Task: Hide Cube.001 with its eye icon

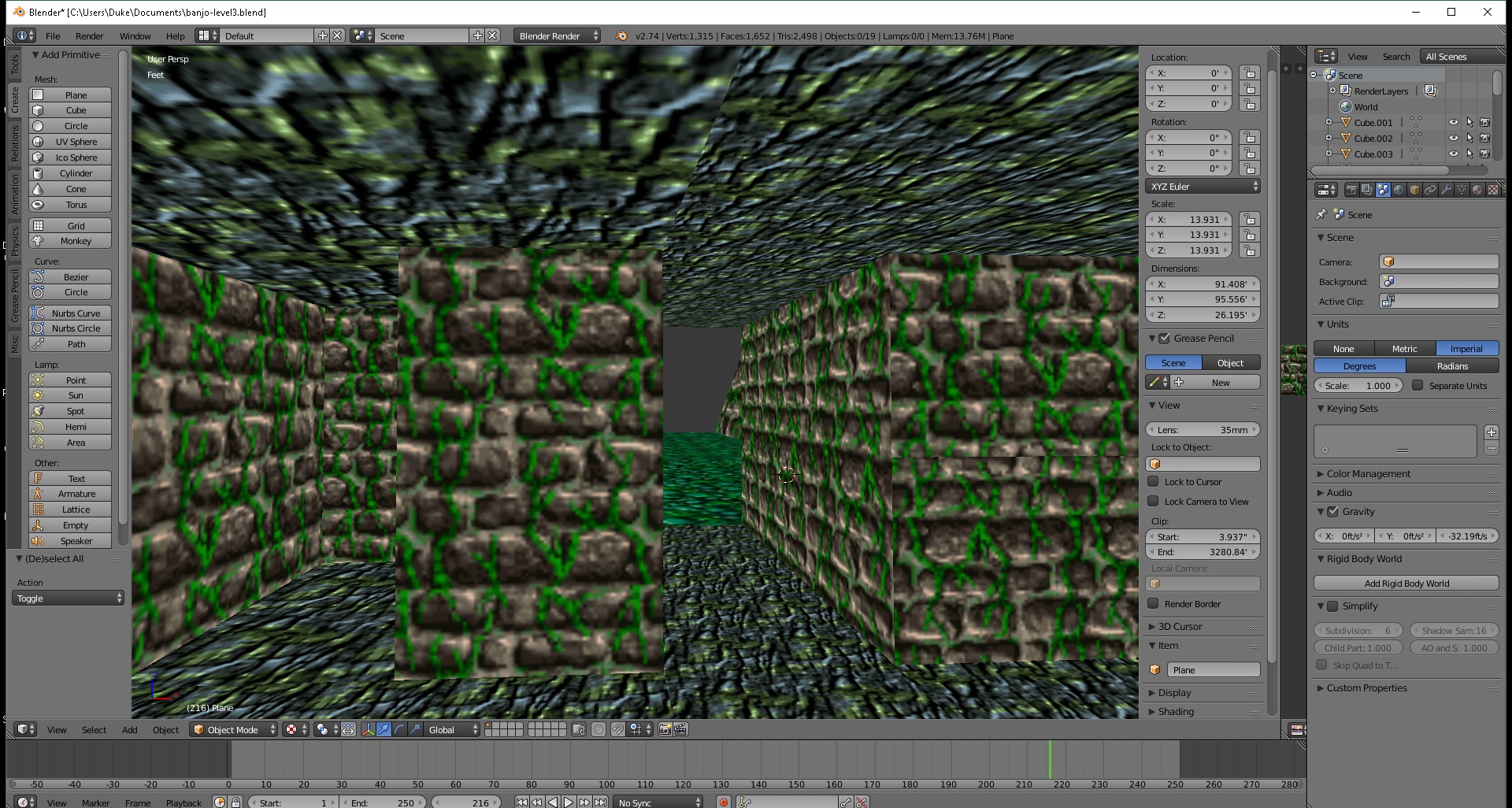Action: point(1453,123)
